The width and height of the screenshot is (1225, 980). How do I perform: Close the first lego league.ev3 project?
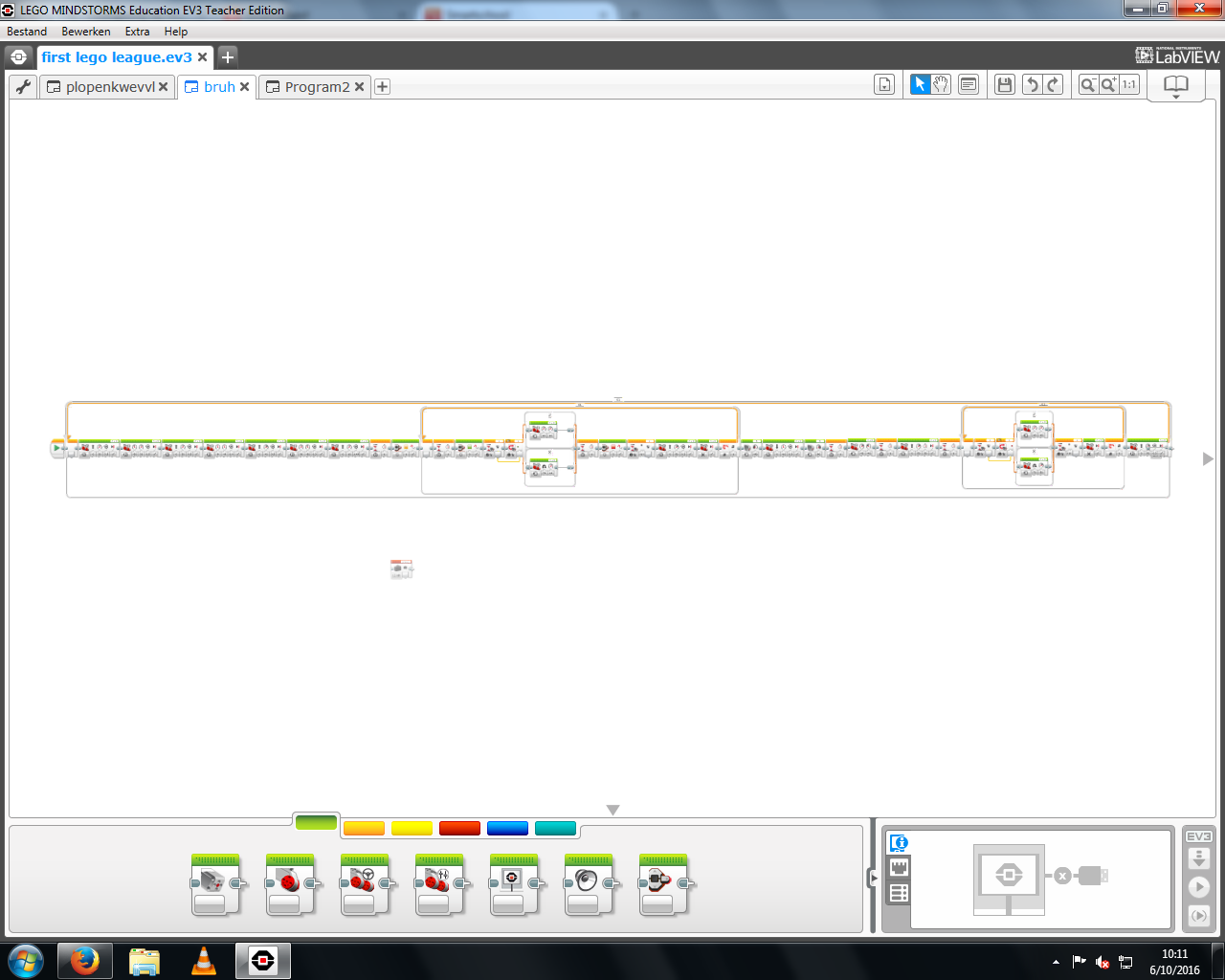(x=203, y=57)
